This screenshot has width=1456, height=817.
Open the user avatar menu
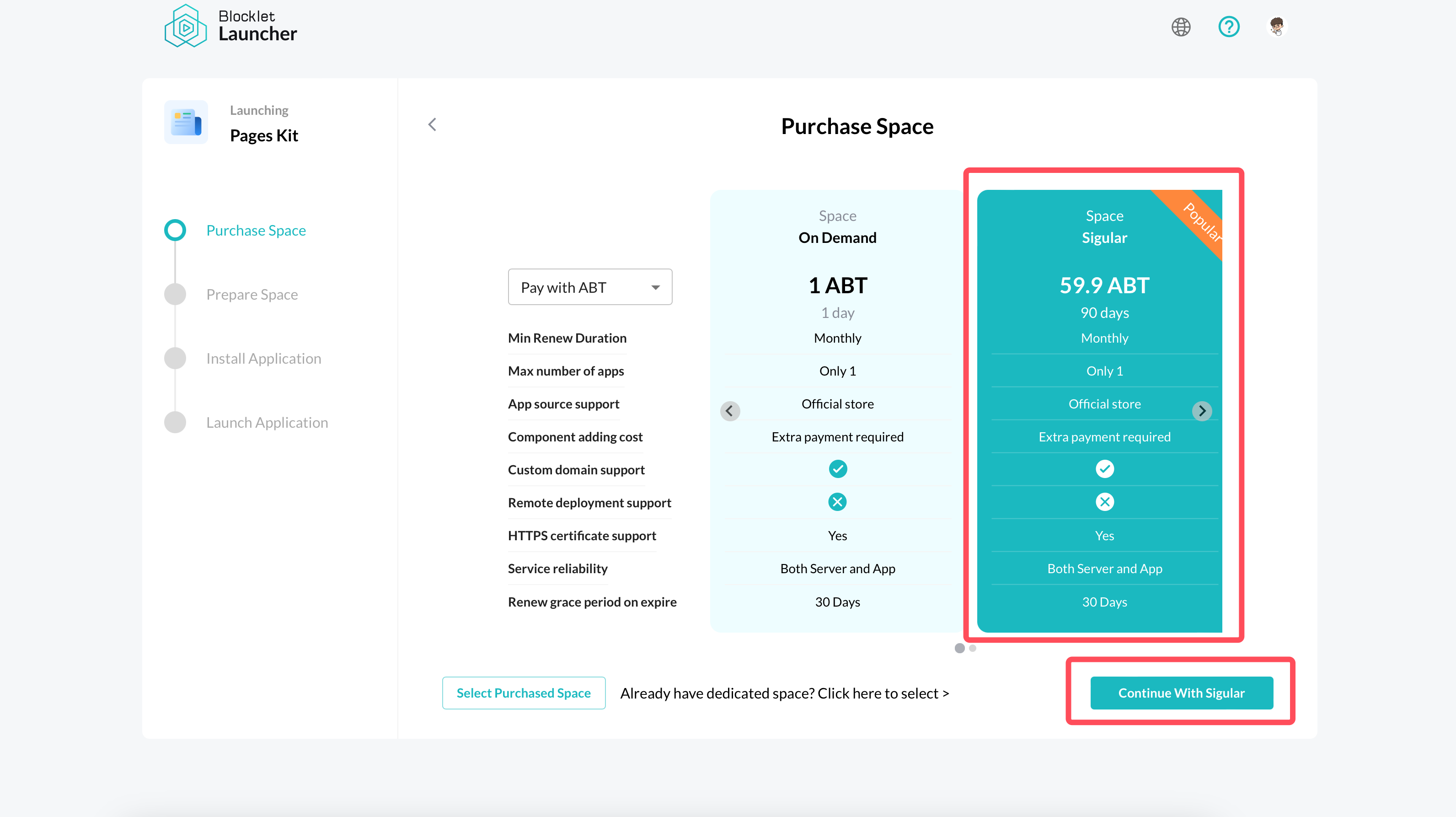[1276, 26]
